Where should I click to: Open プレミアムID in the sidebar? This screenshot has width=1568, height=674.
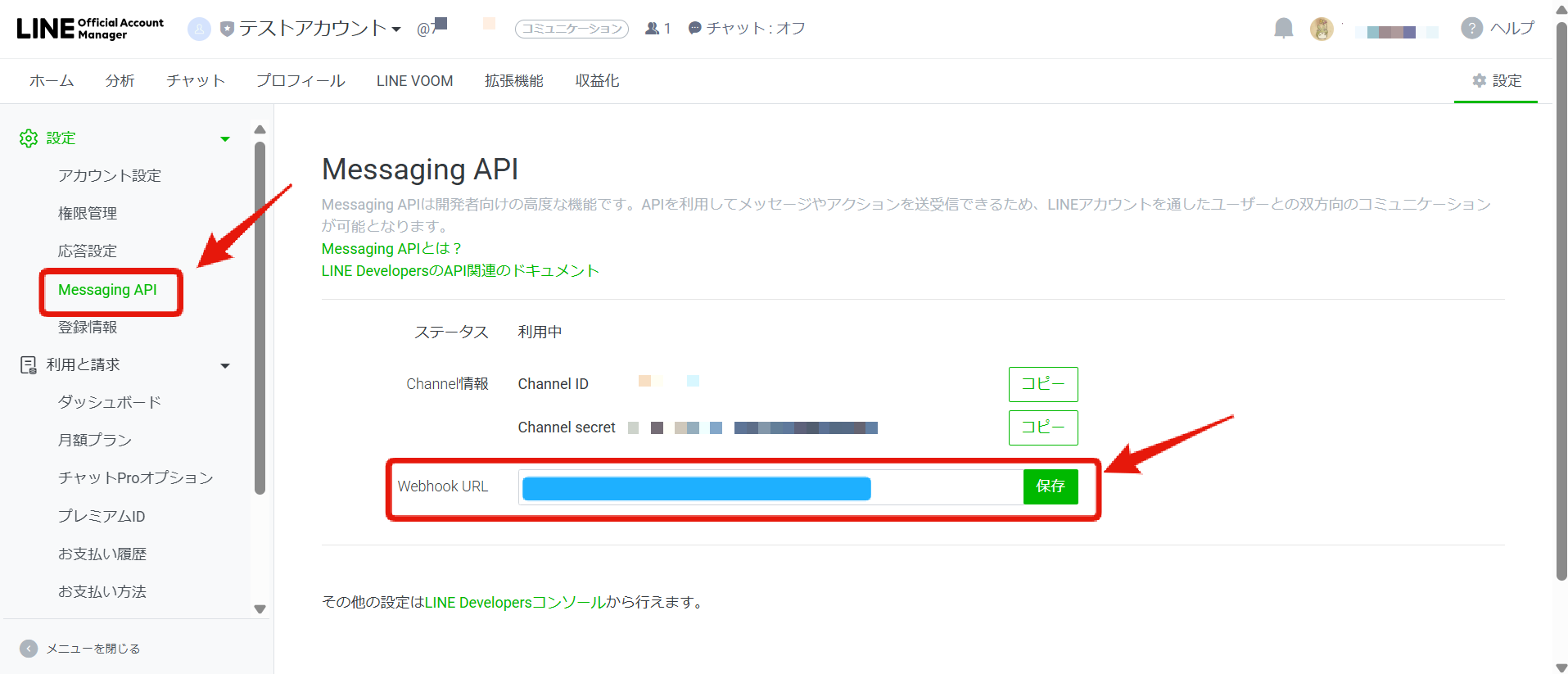point(102,517)
